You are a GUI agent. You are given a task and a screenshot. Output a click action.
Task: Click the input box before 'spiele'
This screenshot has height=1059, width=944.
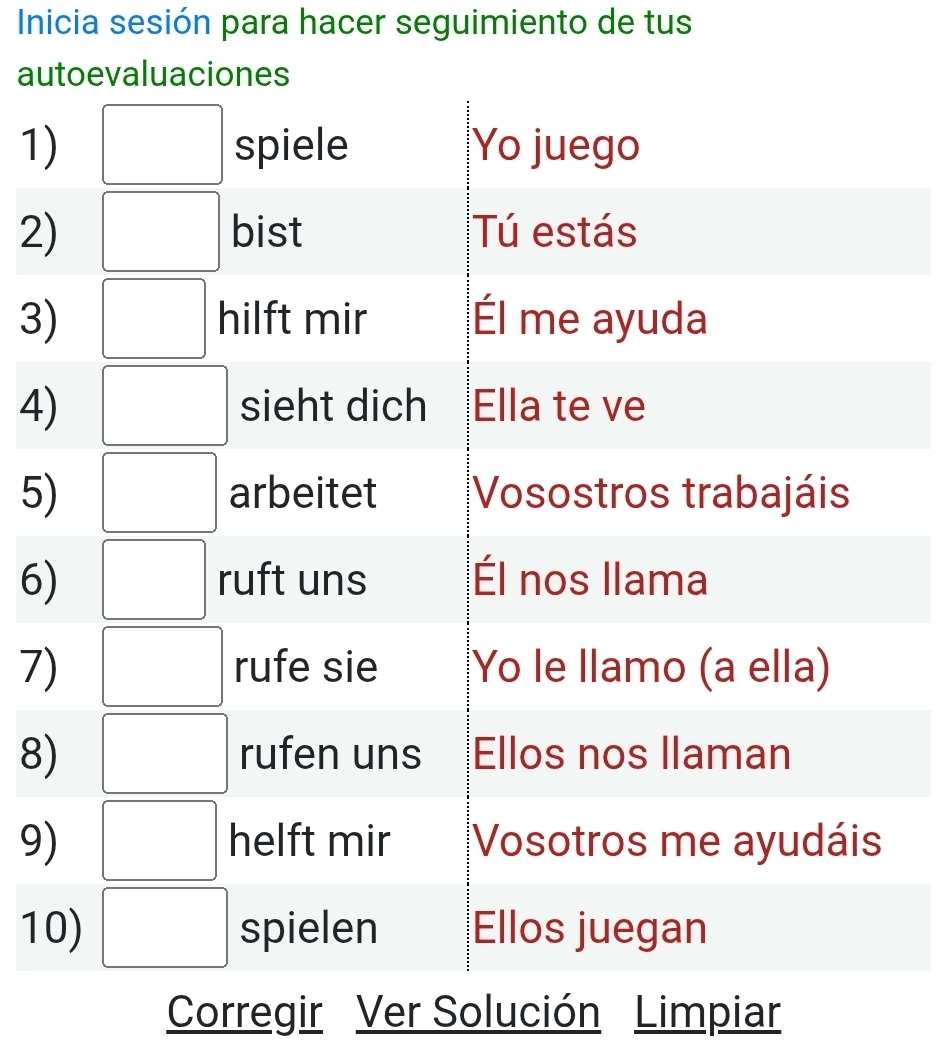click(161, 146)
